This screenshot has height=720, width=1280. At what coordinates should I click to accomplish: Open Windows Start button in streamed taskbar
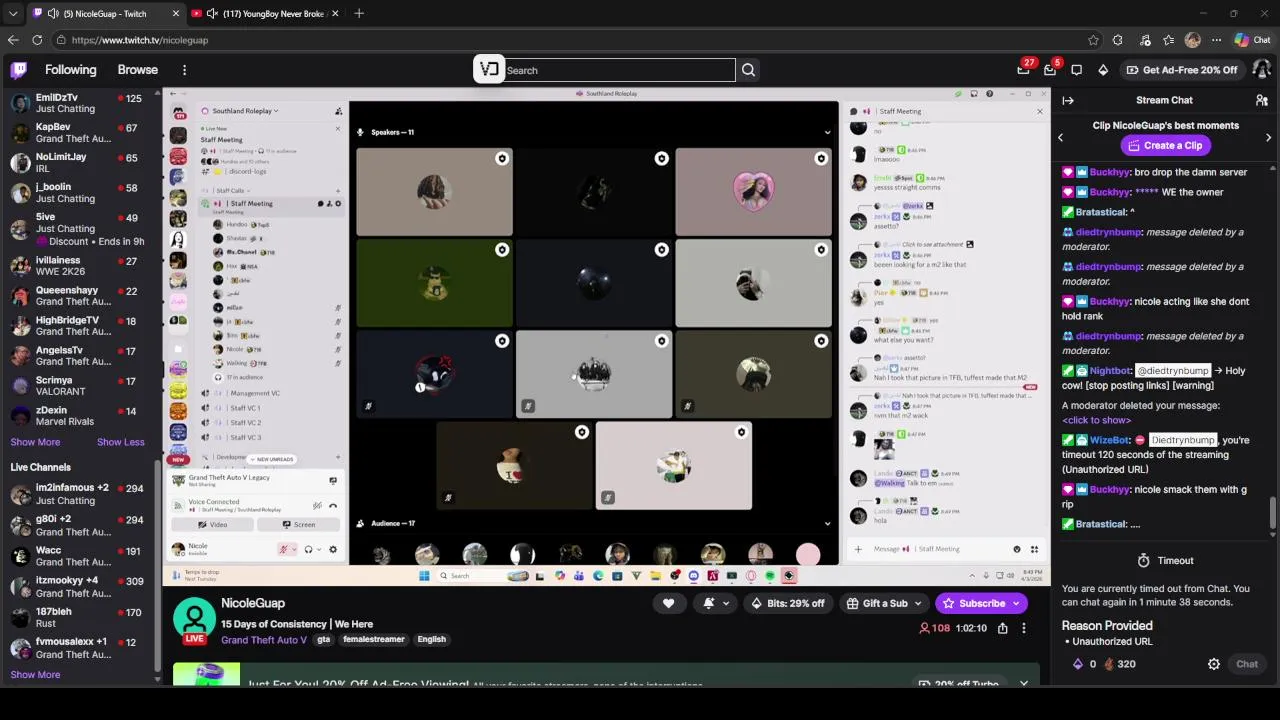tap(424, 576)
